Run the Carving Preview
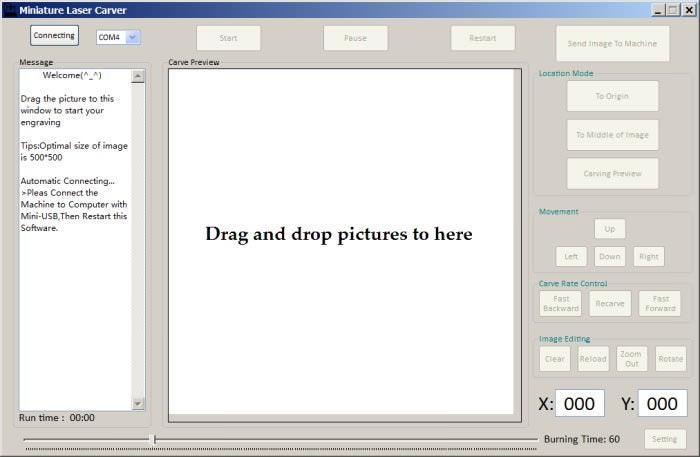The image size is (700, 457). click(612, 173)
